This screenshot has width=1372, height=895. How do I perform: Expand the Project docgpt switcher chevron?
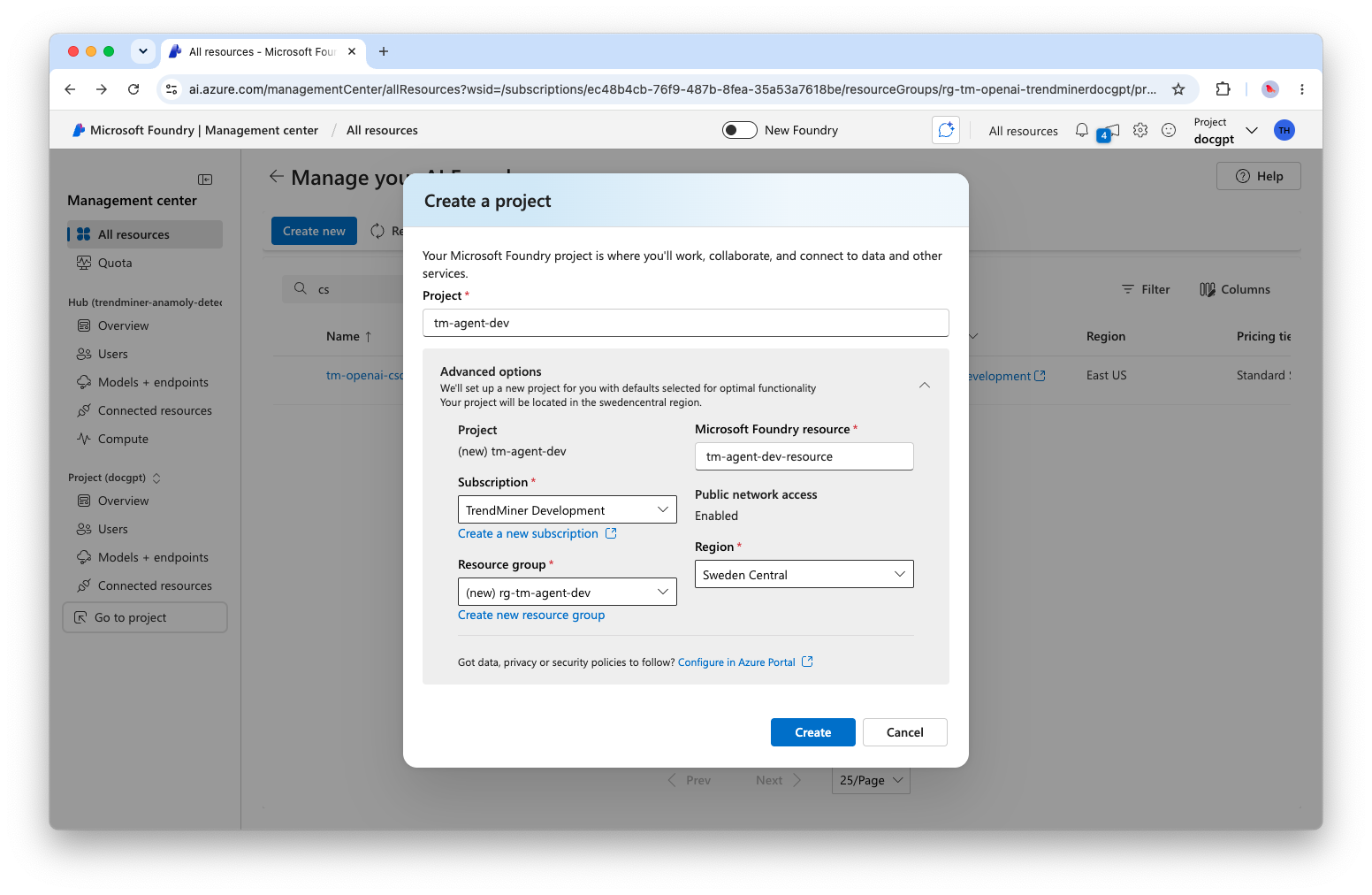click(1252, 130)
